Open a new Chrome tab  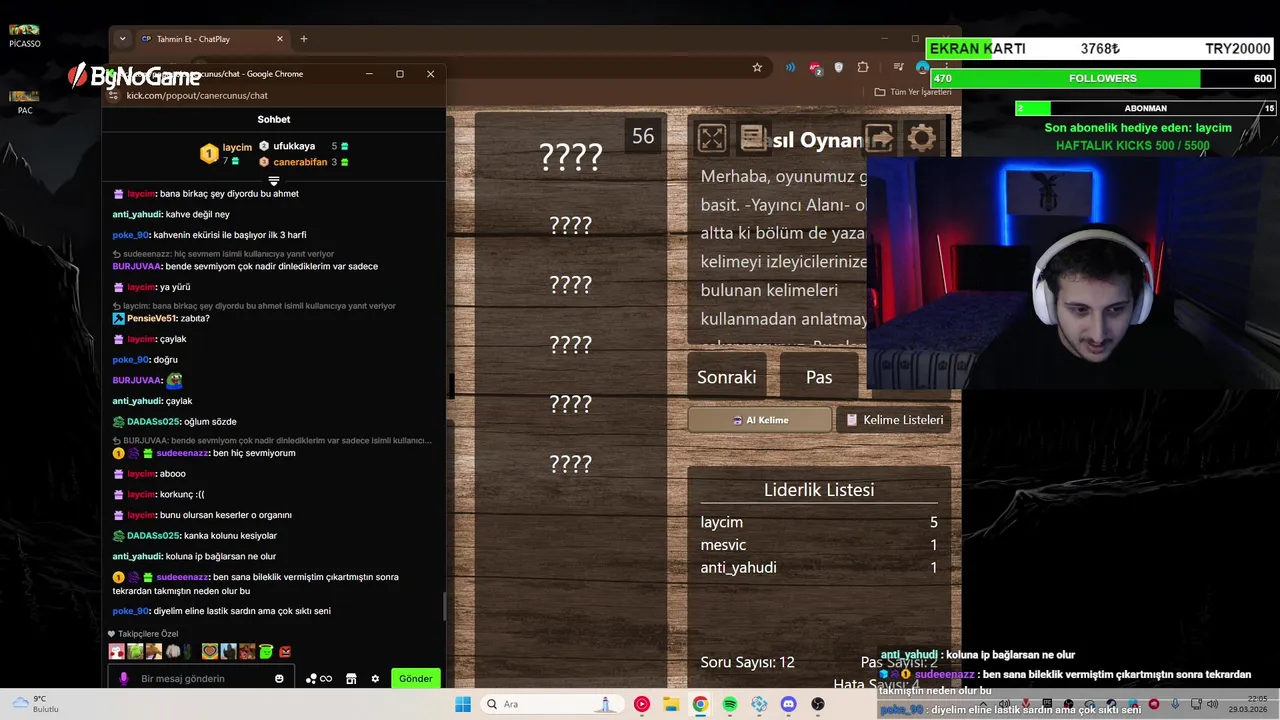(x=304, y=39)
